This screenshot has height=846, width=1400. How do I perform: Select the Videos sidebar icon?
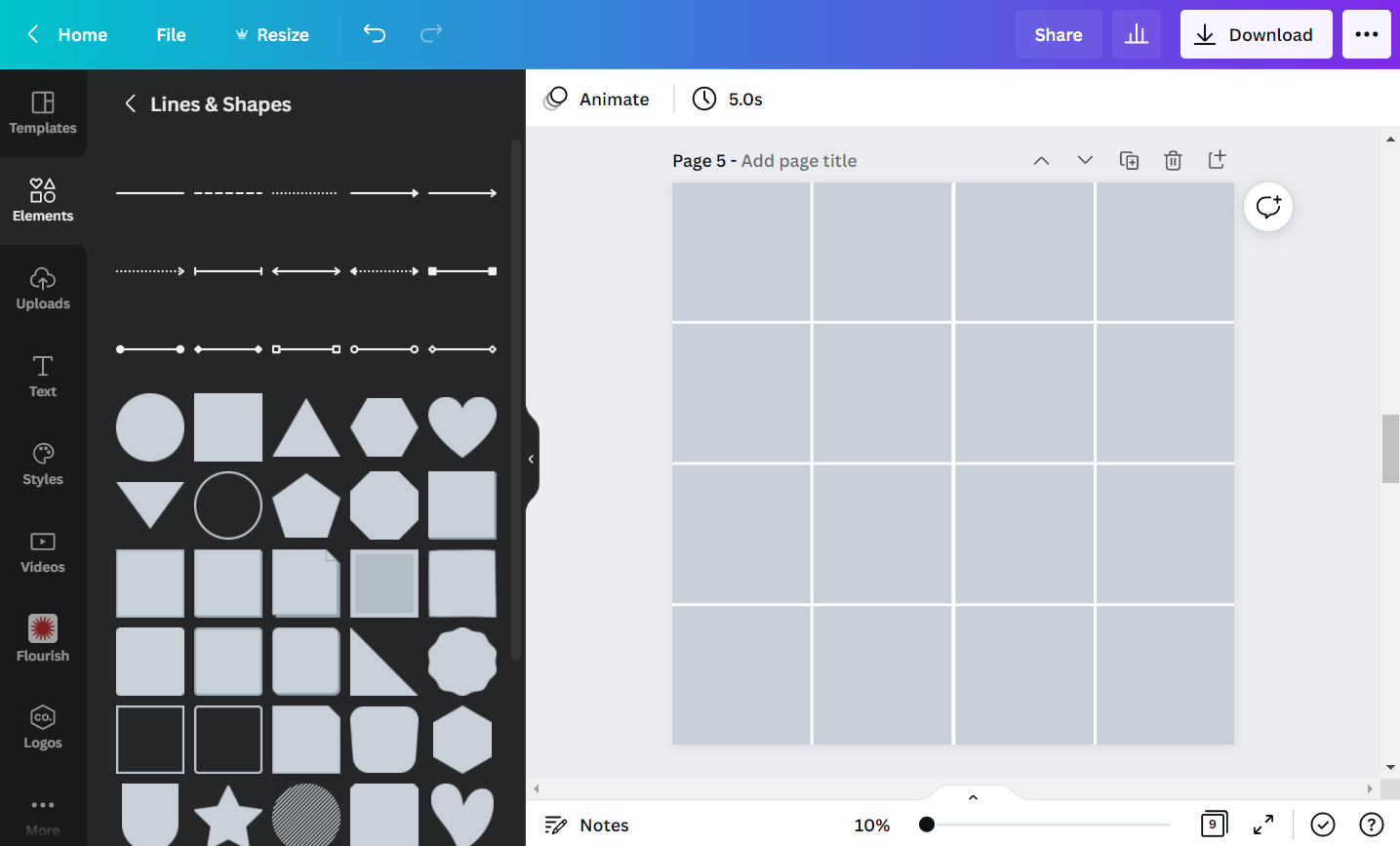pos(43,551)
